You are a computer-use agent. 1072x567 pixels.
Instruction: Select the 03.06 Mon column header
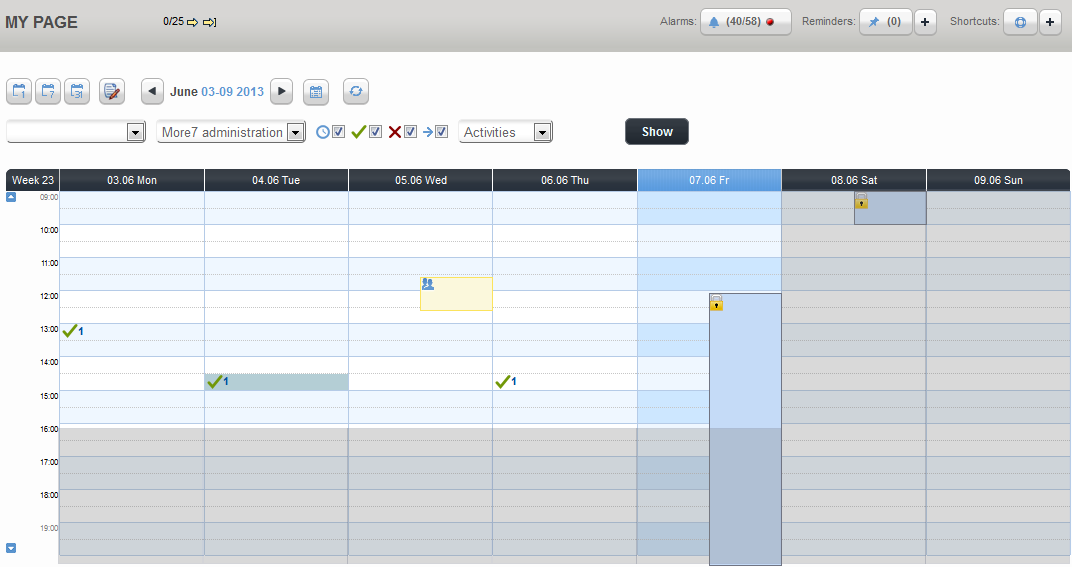coord(132,180)
